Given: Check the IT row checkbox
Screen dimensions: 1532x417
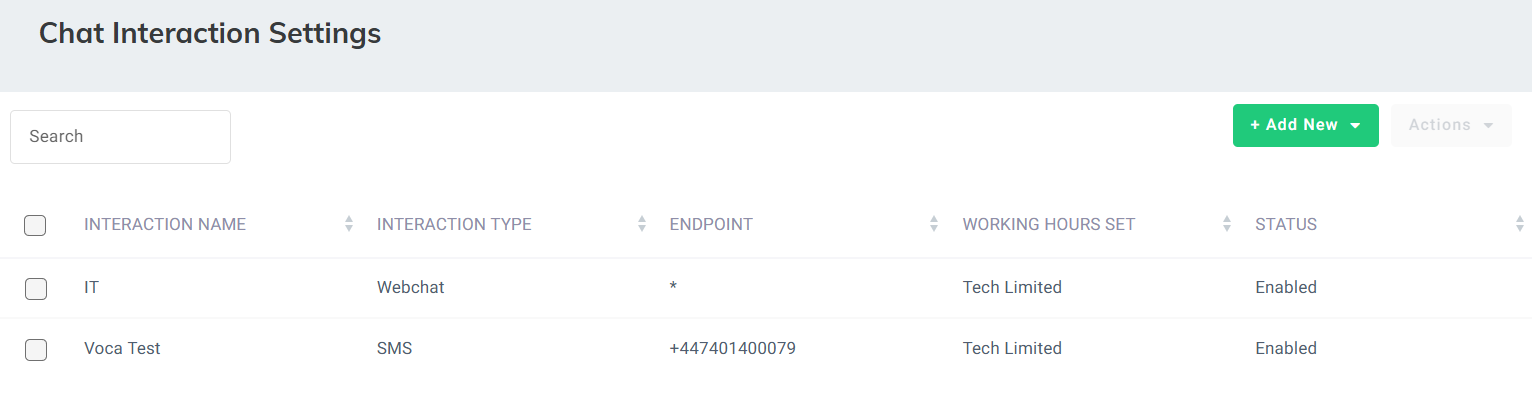Looking at the screenshot, I should 36,288.
